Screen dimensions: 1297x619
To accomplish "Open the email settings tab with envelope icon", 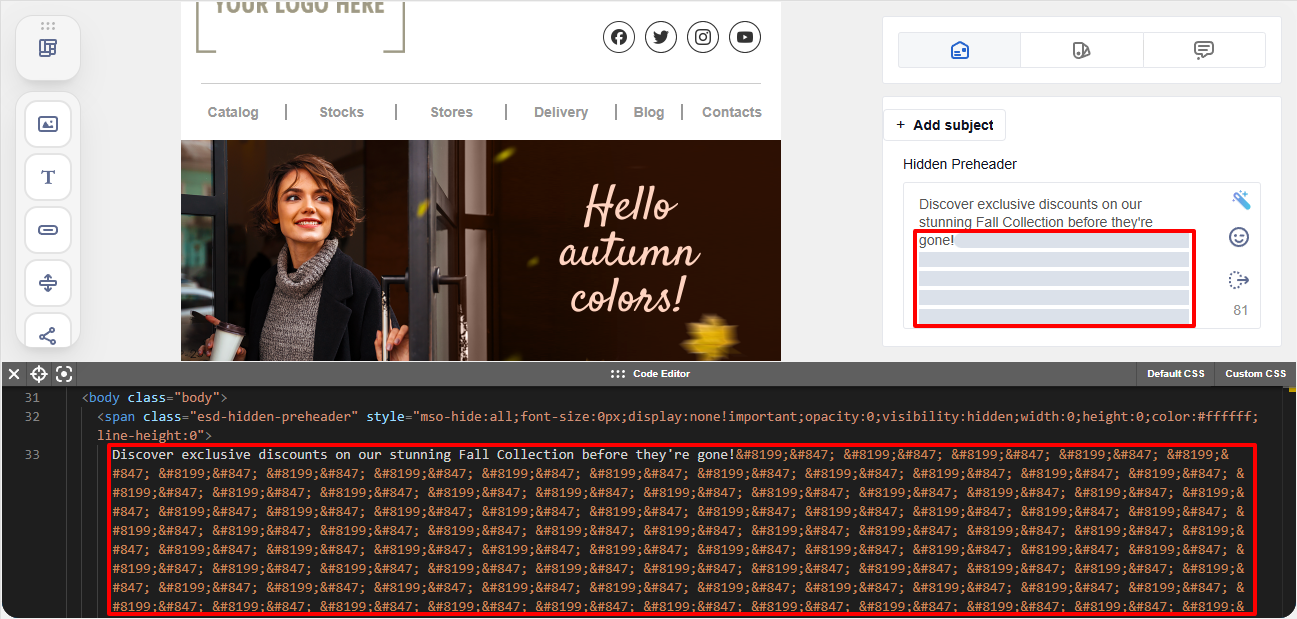I will pyautogui.click(x=959, y=50).
